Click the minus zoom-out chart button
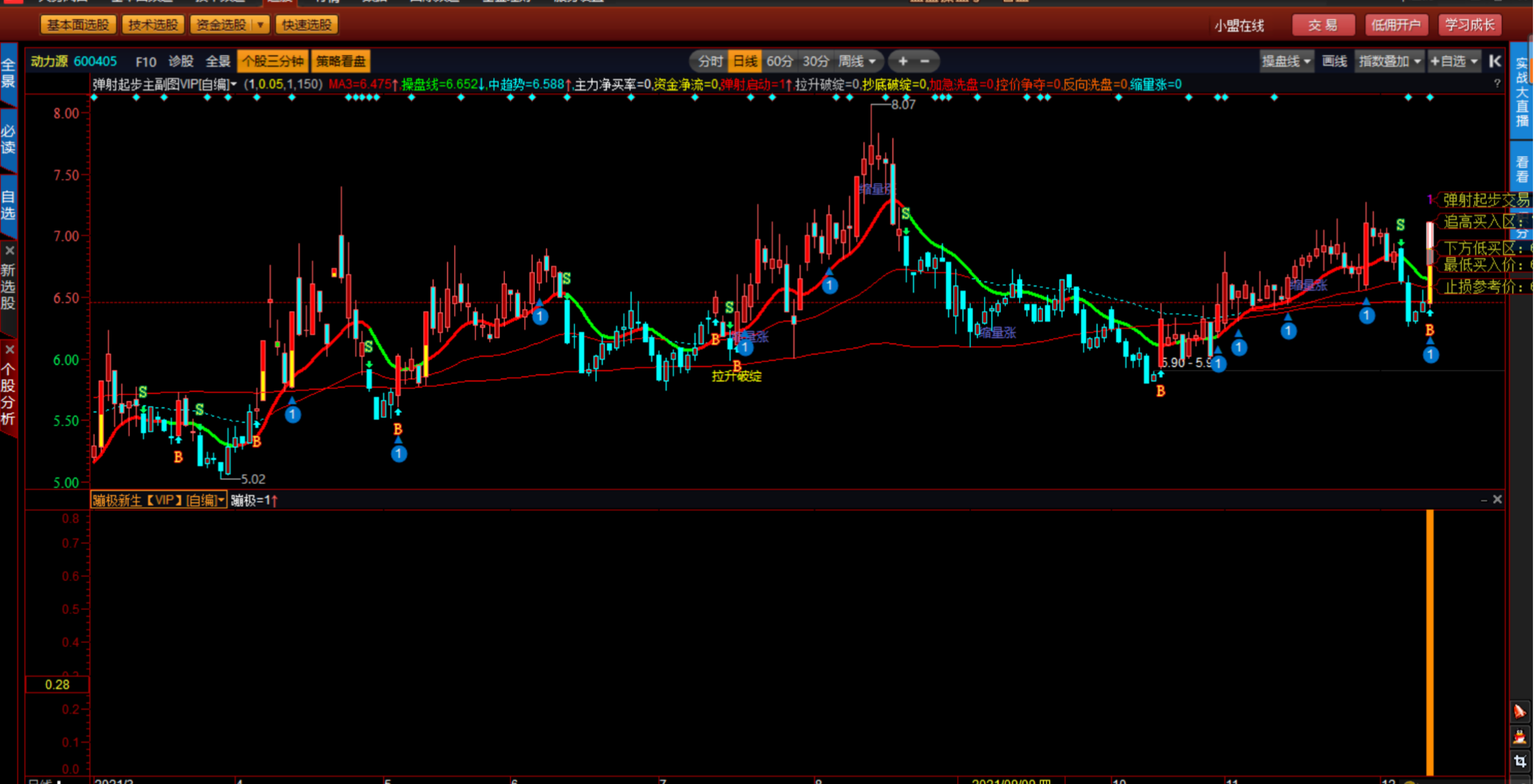1535x784 pixels. pyautogui.click(x=925, y=61)
